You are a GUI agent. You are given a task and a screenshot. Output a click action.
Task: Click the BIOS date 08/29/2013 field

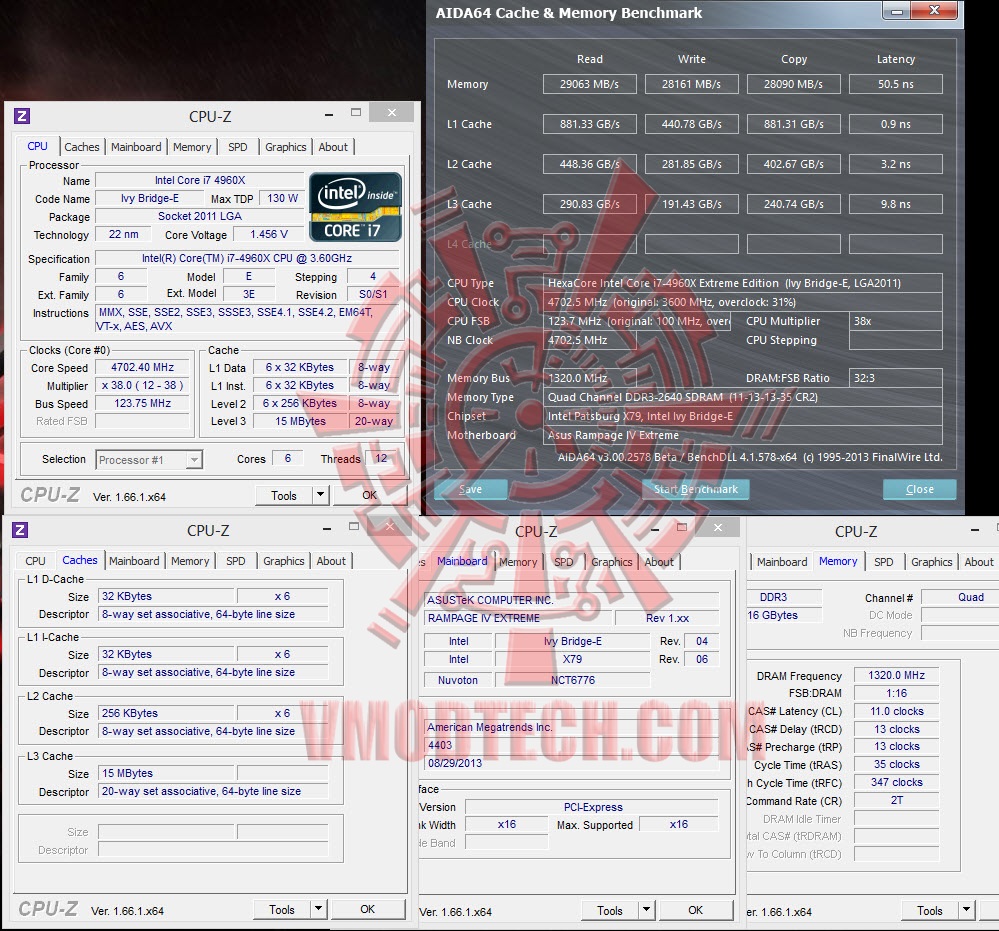tap(572, 763)
